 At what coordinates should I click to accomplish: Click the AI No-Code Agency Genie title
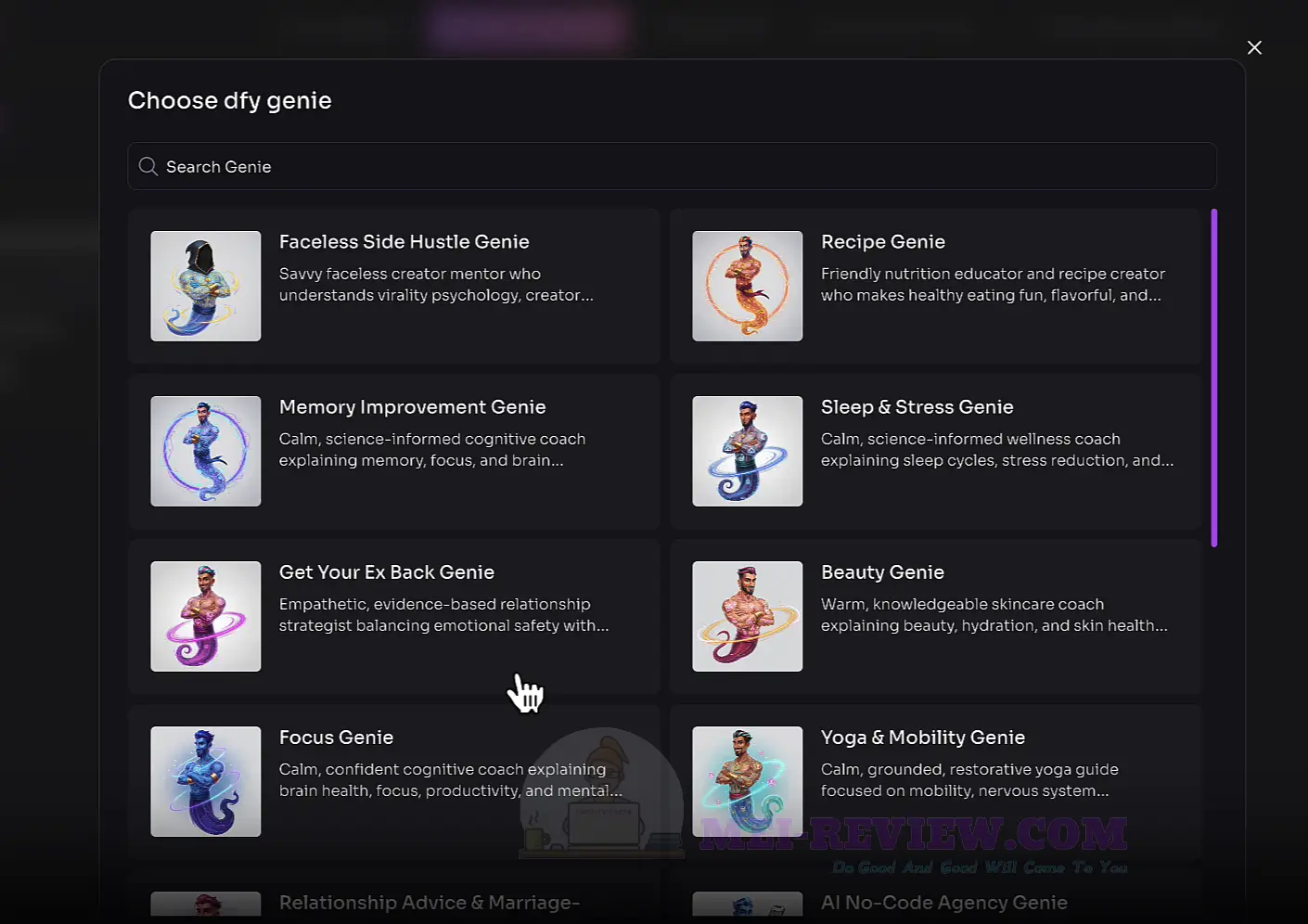[944, 903]
